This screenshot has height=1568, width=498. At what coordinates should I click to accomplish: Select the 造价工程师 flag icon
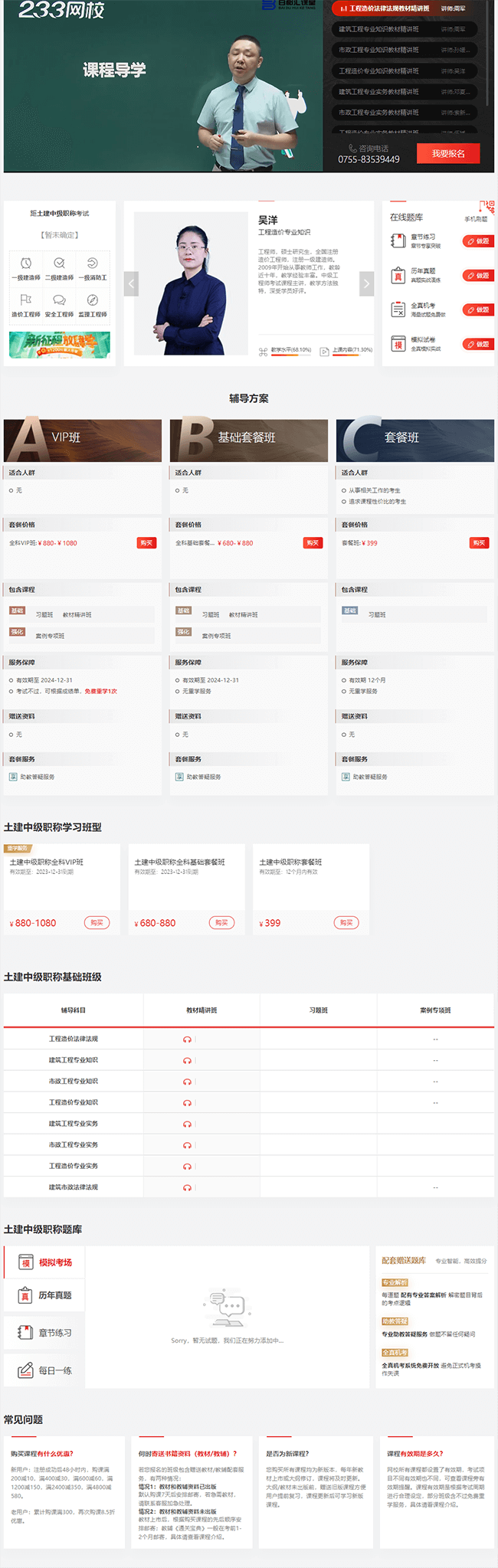[26, 300]
